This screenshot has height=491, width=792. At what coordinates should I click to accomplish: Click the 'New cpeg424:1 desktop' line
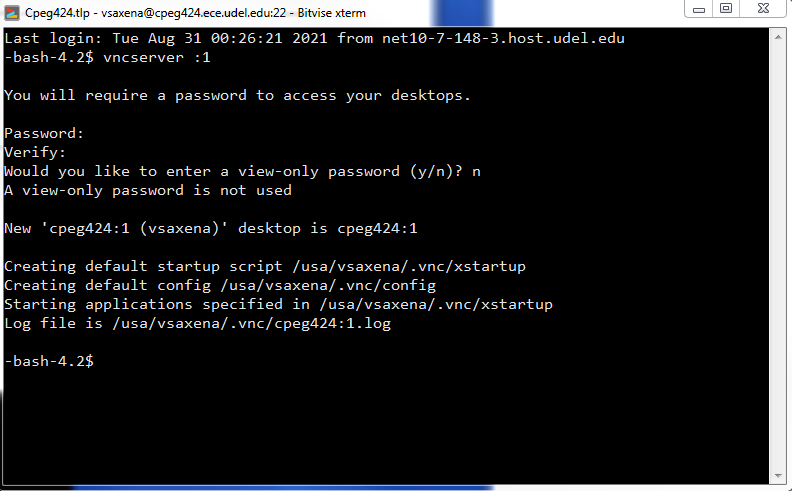(210, 228)
